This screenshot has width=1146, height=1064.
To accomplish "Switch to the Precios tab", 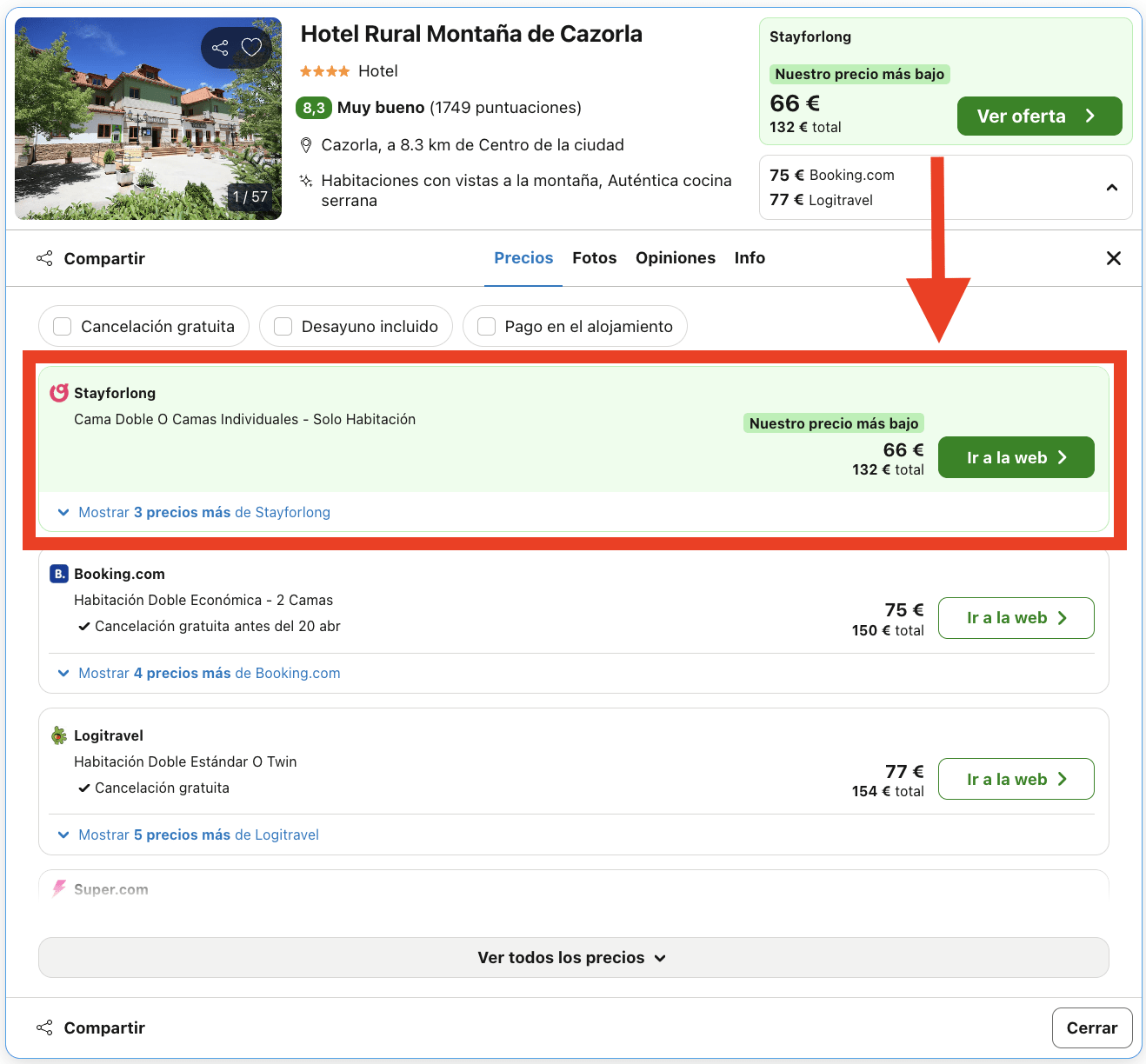I will coord(523,258).
